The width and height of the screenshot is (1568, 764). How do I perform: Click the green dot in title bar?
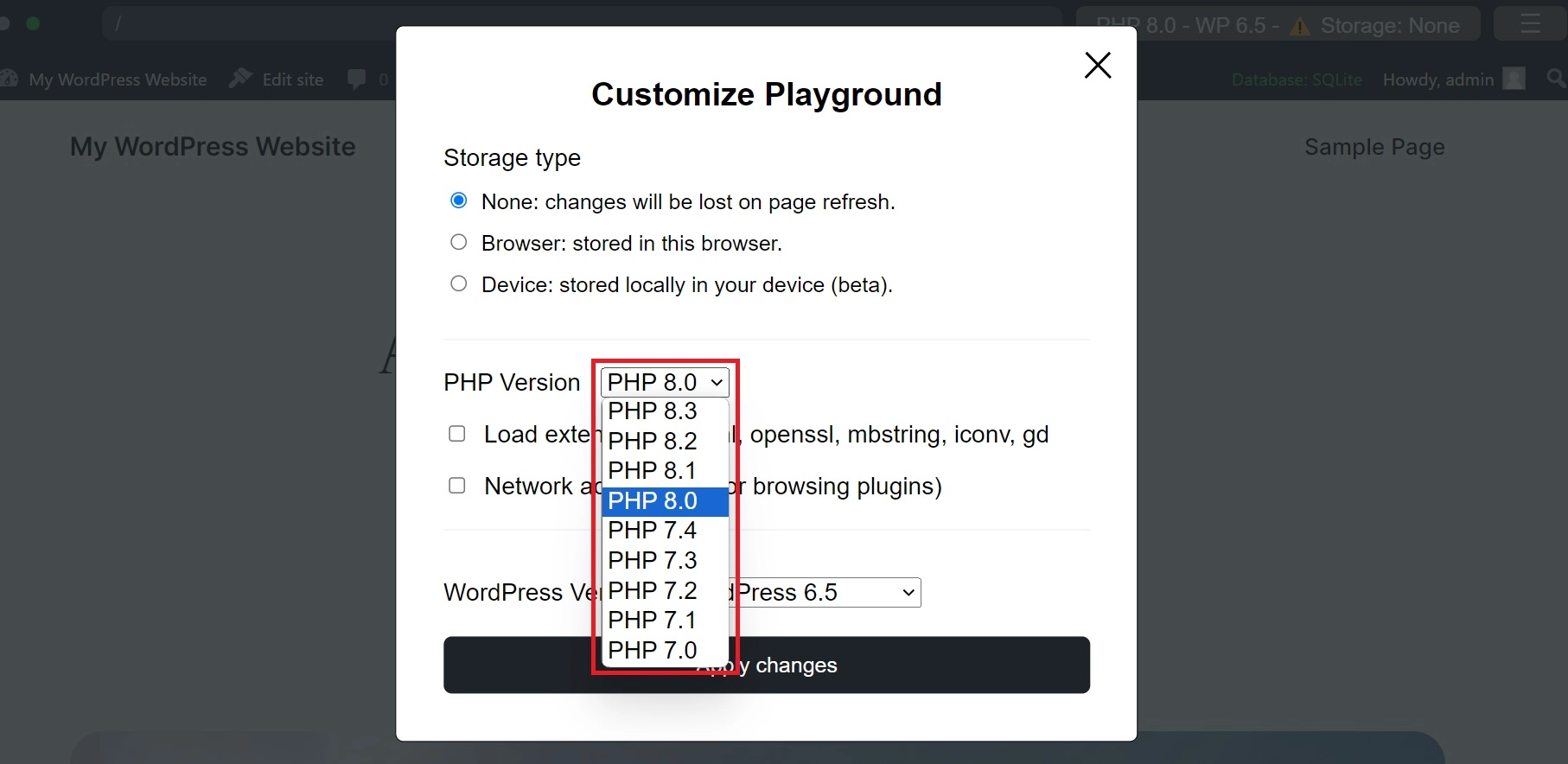tap(34, 23)
